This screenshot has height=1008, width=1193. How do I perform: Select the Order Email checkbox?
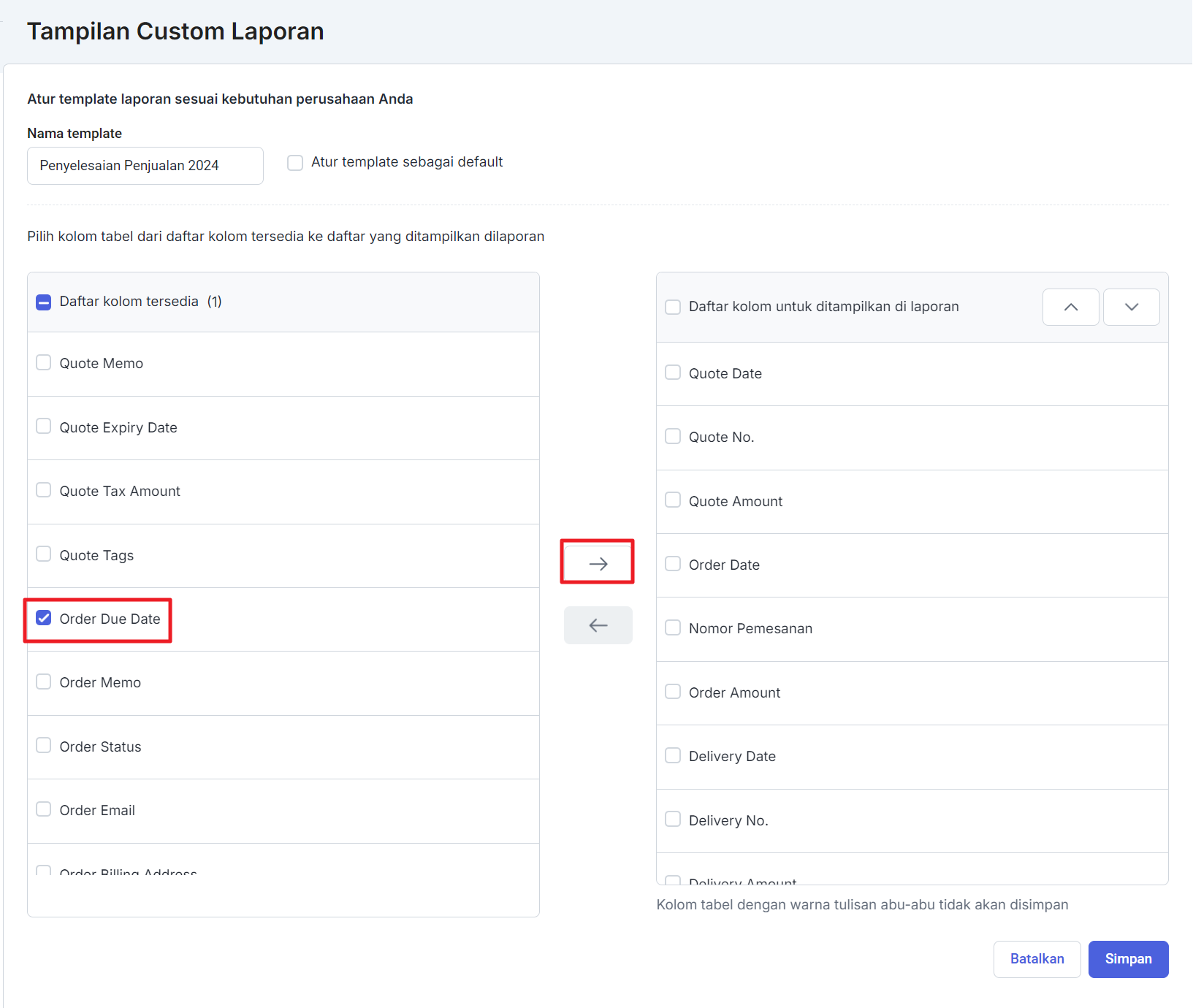(x=44, y=809)
